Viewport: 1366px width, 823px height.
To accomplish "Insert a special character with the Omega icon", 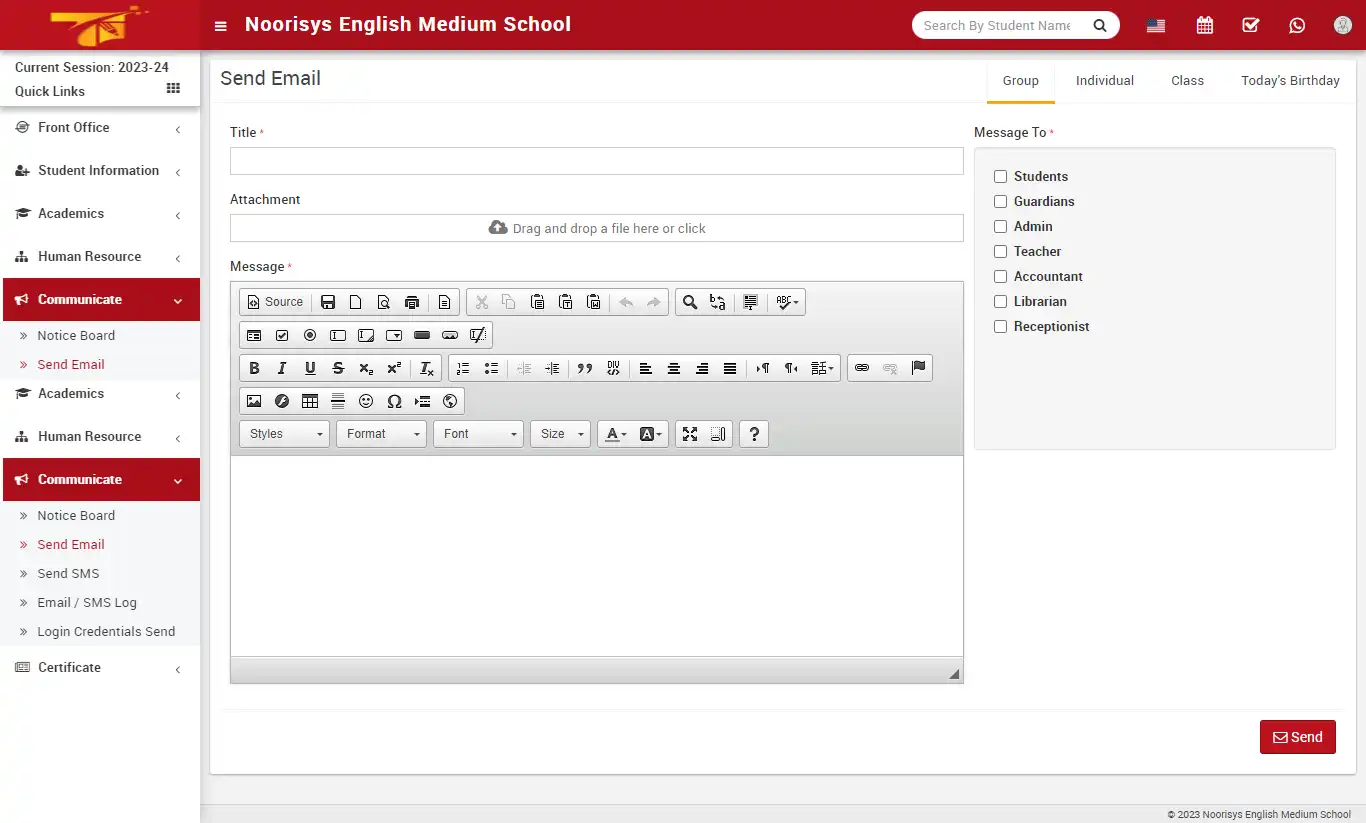I will pos(394,401).
